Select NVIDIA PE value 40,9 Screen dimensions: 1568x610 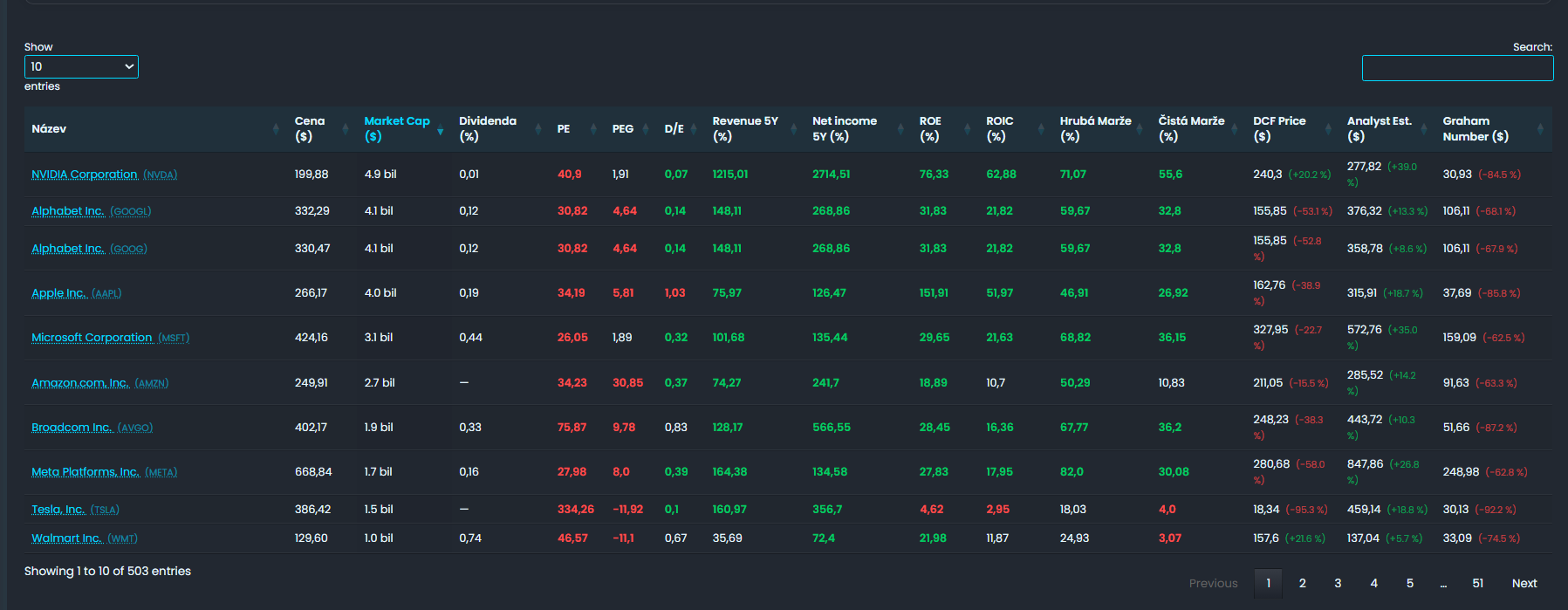(x=569, y=175)
